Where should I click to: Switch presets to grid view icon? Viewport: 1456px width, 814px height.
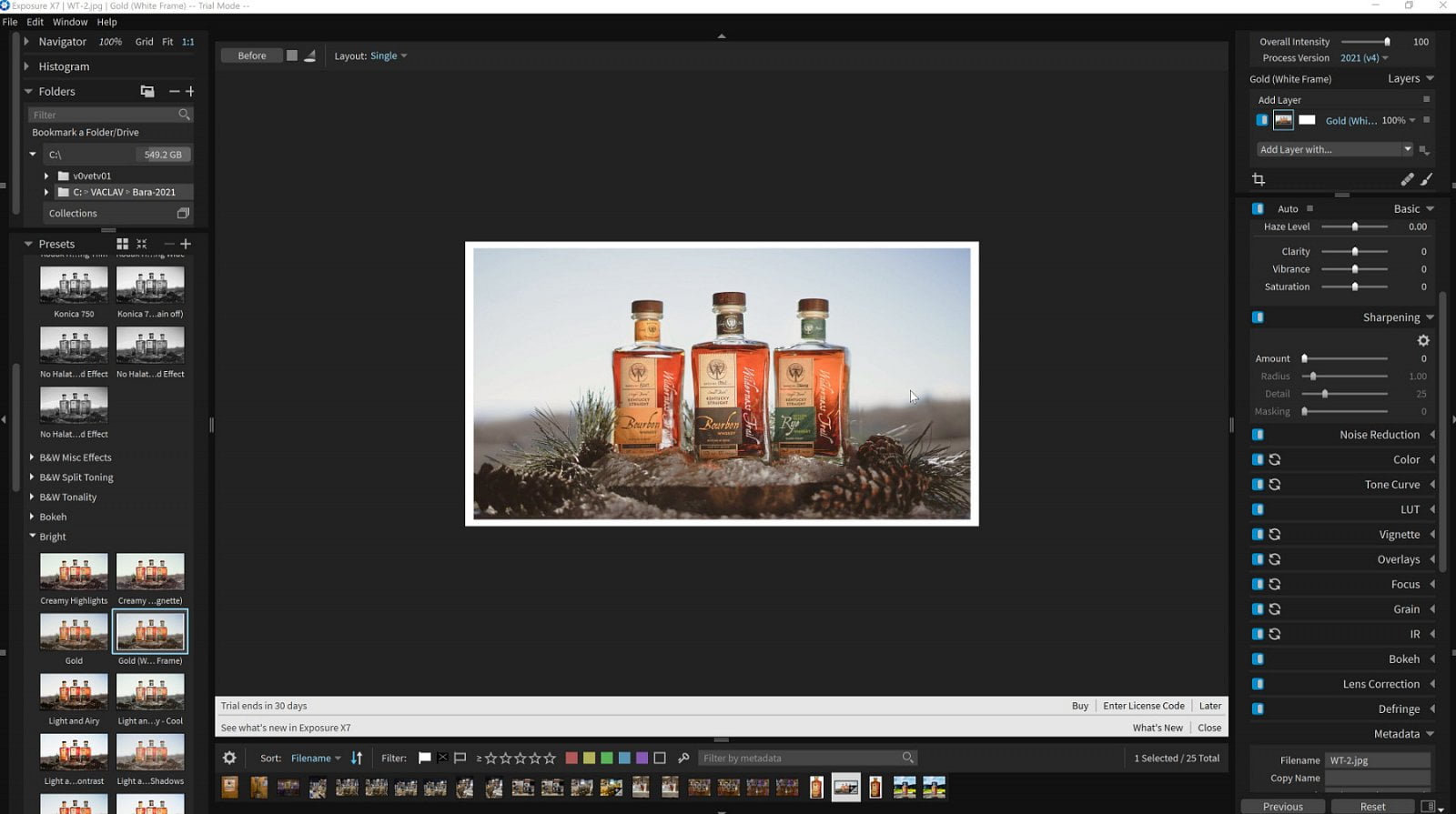pyautogui.click(x=122, y=244)
